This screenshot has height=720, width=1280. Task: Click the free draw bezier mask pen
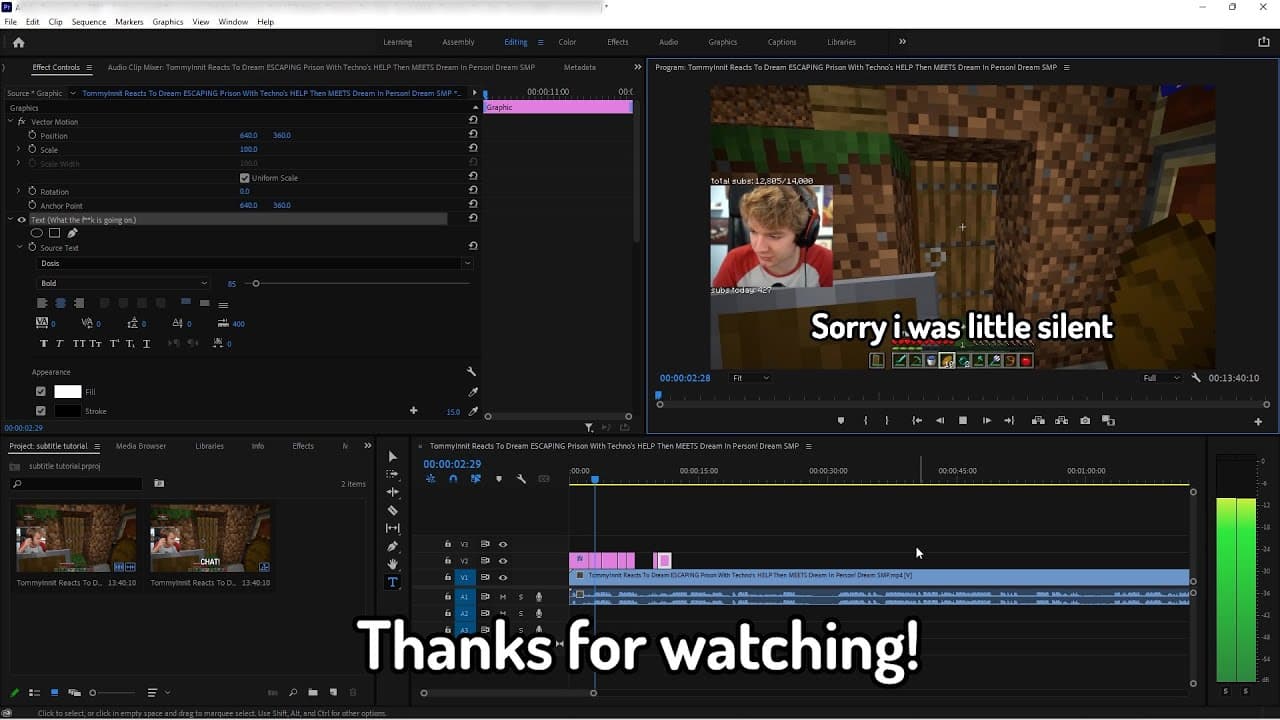click(x=72, y=233)
